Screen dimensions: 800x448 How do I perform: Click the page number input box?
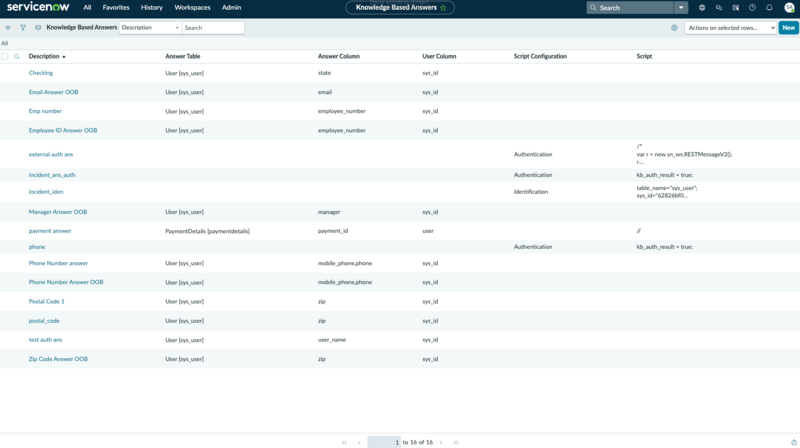point(384,442)
